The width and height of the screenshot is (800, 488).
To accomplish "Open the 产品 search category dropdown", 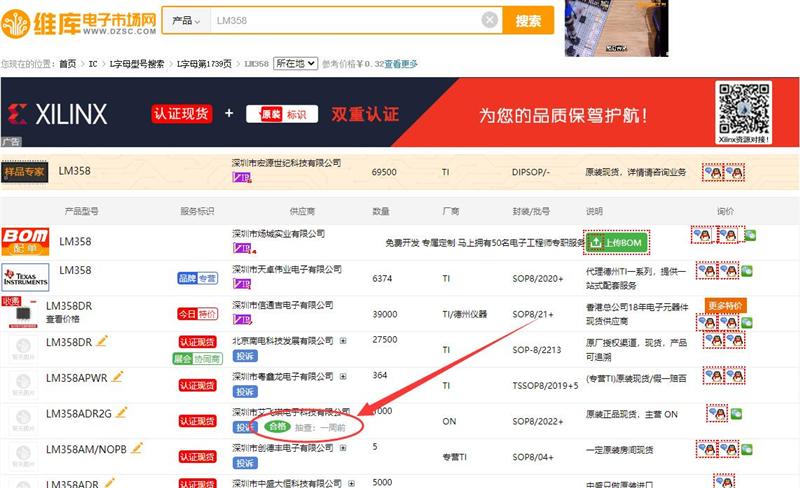I will (186, 20).
